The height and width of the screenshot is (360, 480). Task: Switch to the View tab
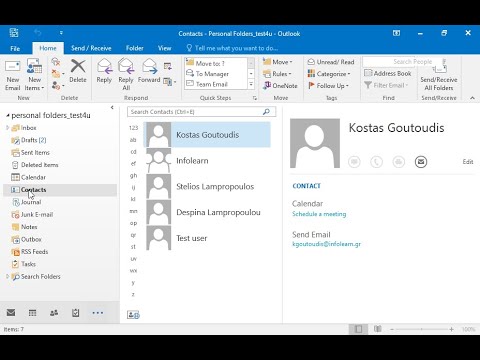click(164, 48)
